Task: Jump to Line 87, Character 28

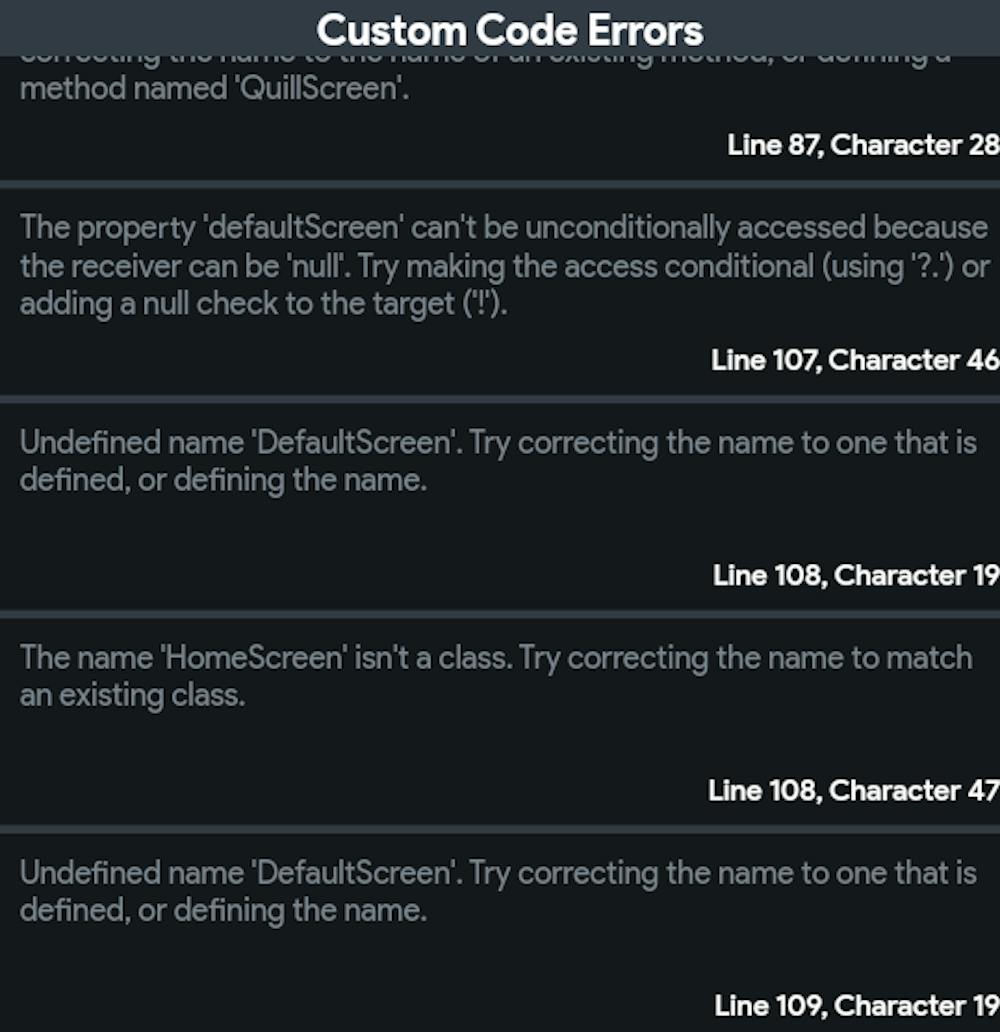Action: 862,145
